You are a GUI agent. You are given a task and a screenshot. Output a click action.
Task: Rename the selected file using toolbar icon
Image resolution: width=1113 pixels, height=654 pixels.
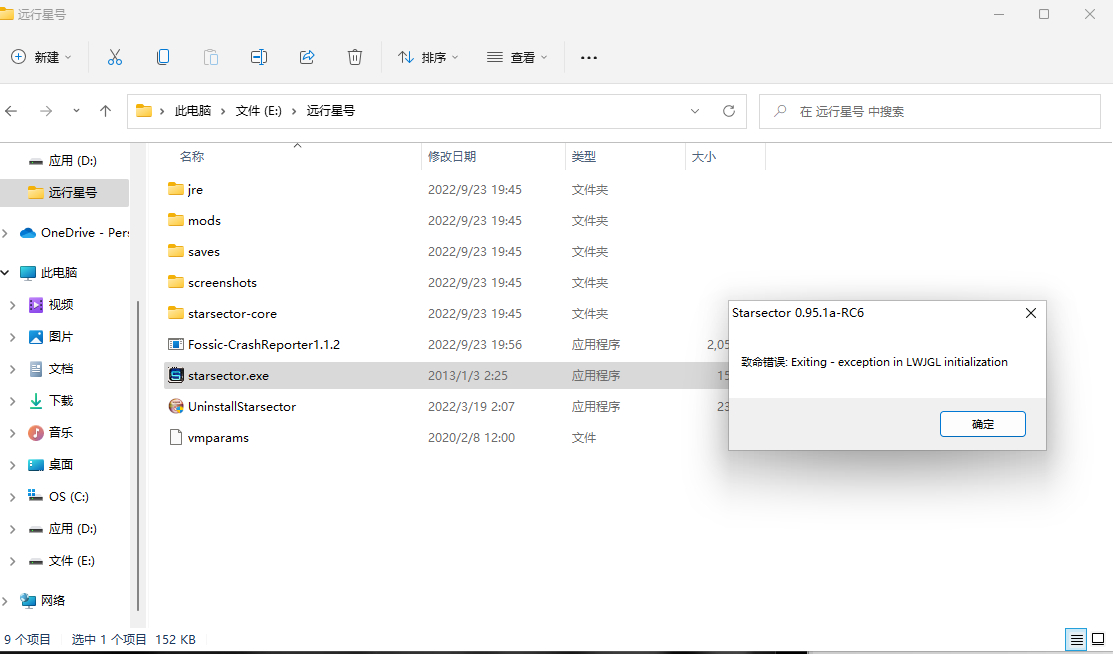click(258, 57)
